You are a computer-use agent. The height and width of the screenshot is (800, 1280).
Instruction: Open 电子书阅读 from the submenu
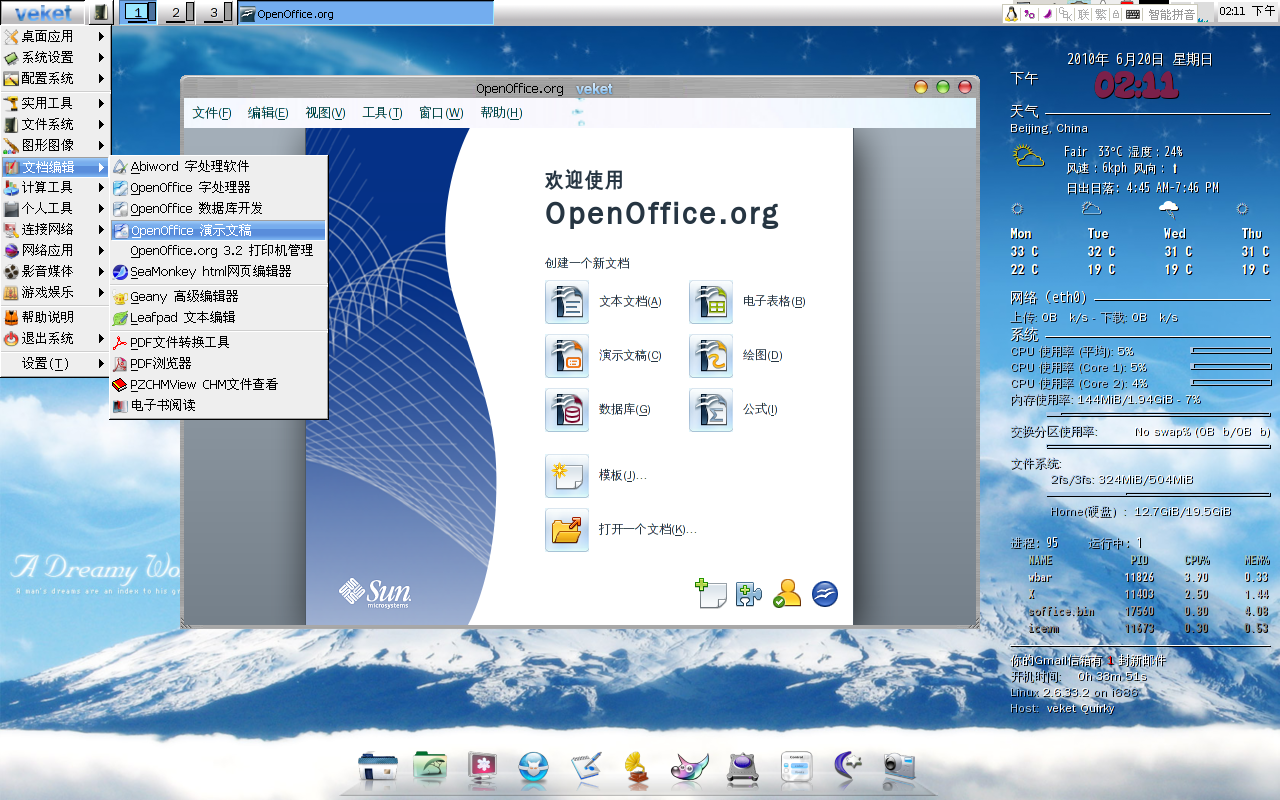coord(218,405)
